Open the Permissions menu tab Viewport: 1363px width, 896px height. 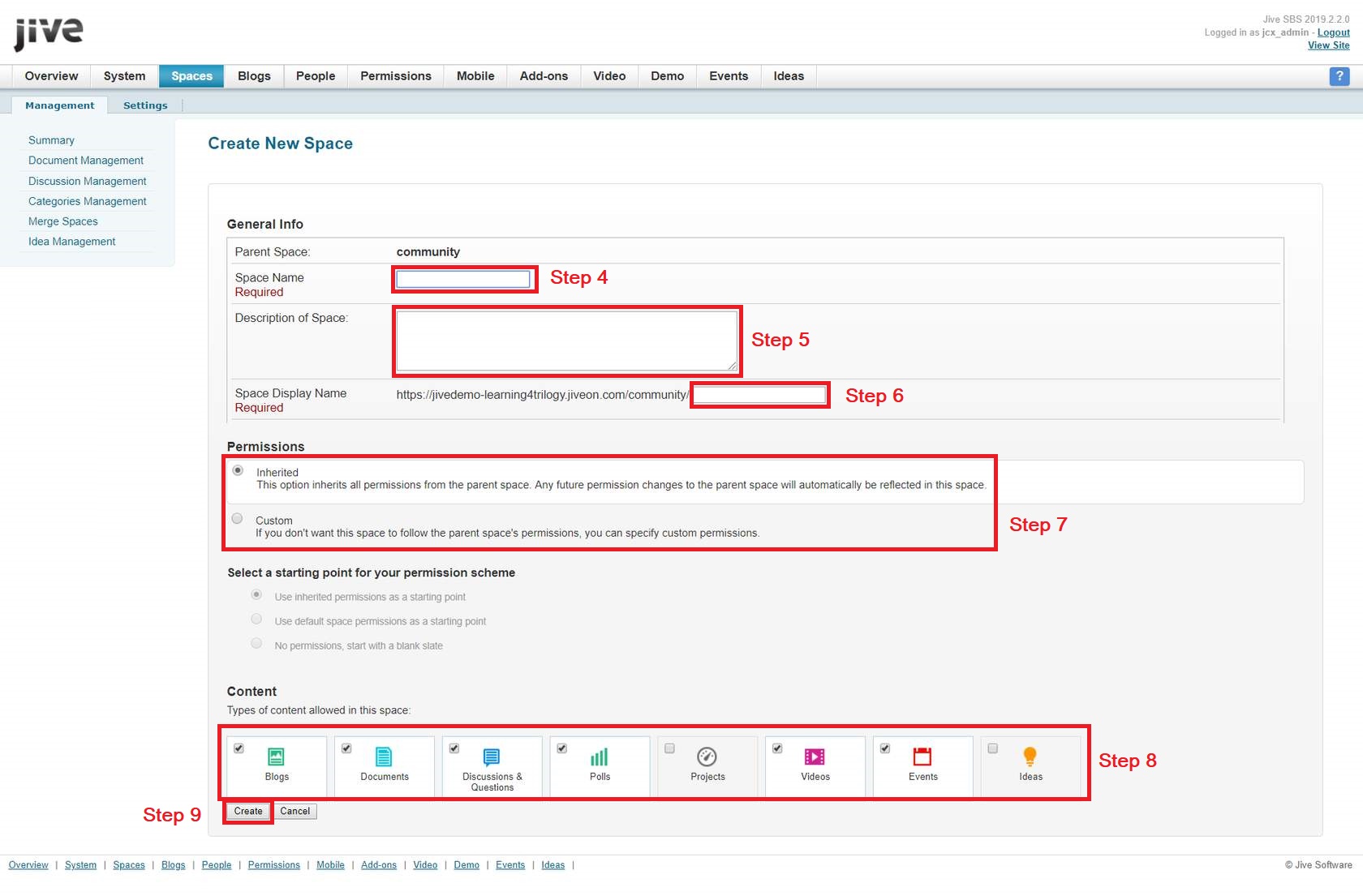[x=395, y=76]
